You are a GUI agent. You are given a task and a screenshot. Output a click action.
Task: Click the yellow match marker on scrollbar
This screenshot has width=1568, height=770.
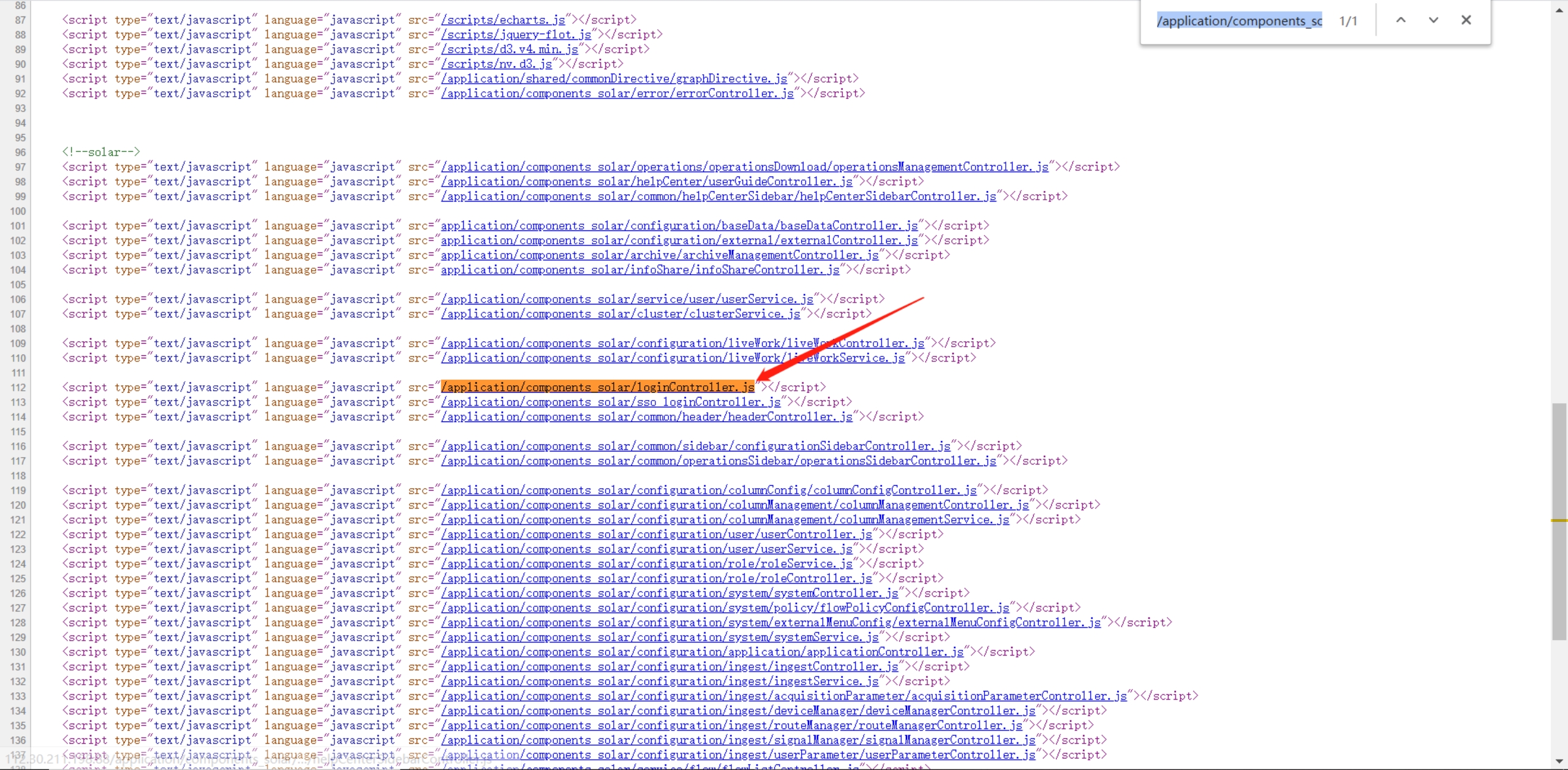(x=1559, y=520)
